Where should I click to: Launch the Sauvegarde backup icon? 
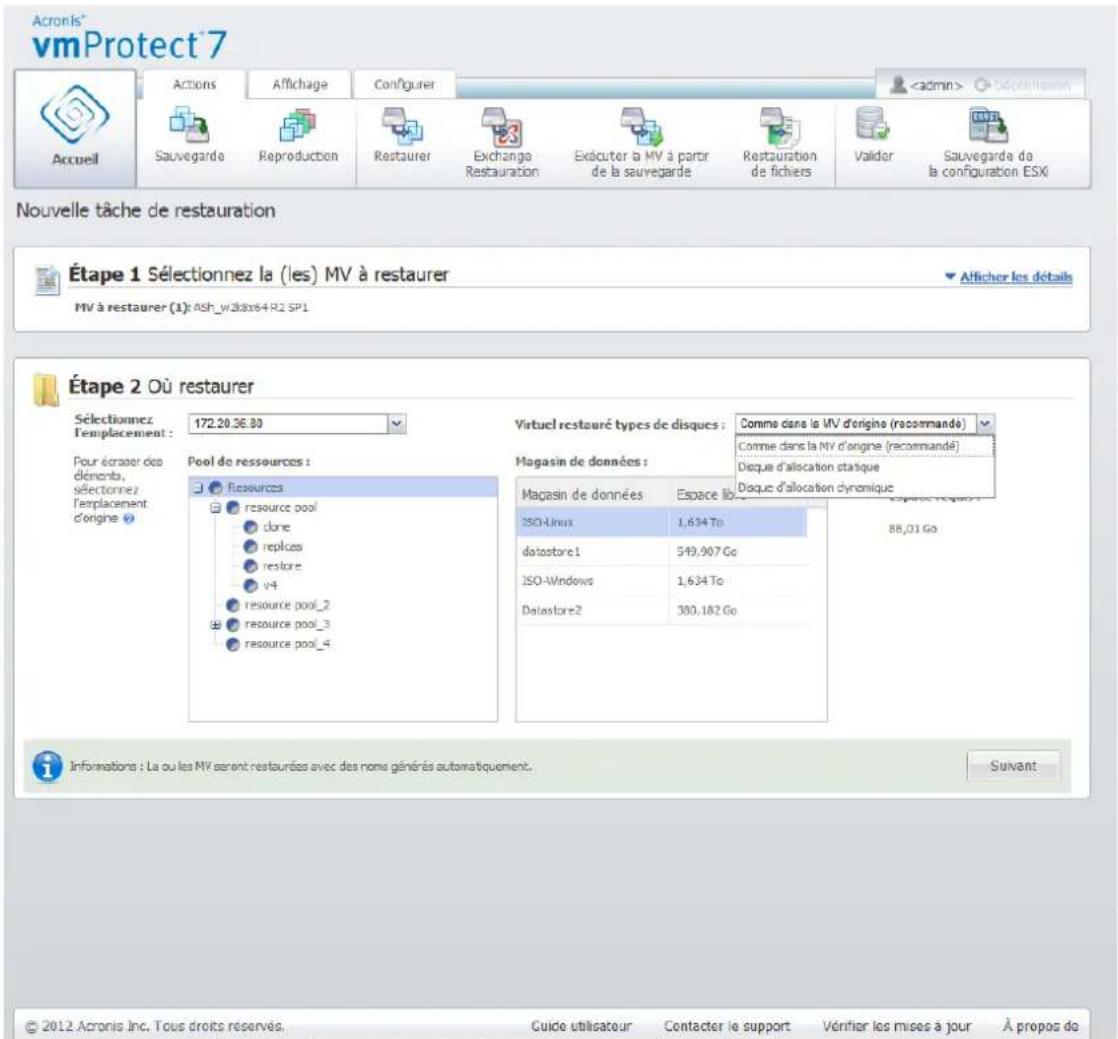click(x=189, y=123)
